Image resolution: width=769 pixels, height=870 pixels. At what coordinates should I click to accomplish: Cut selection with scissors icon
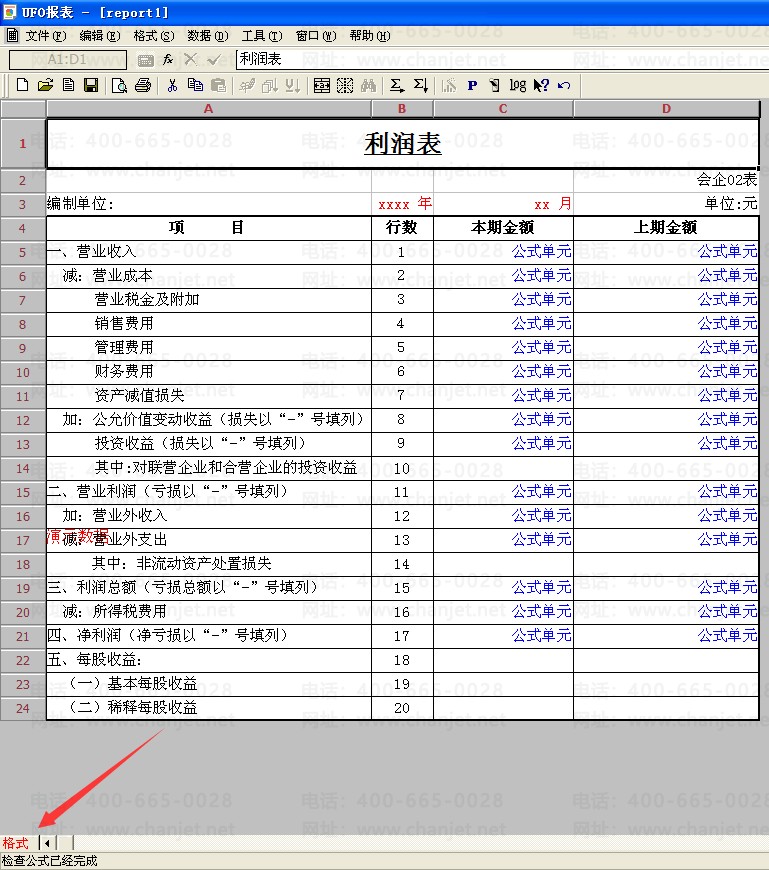(172, 85)
